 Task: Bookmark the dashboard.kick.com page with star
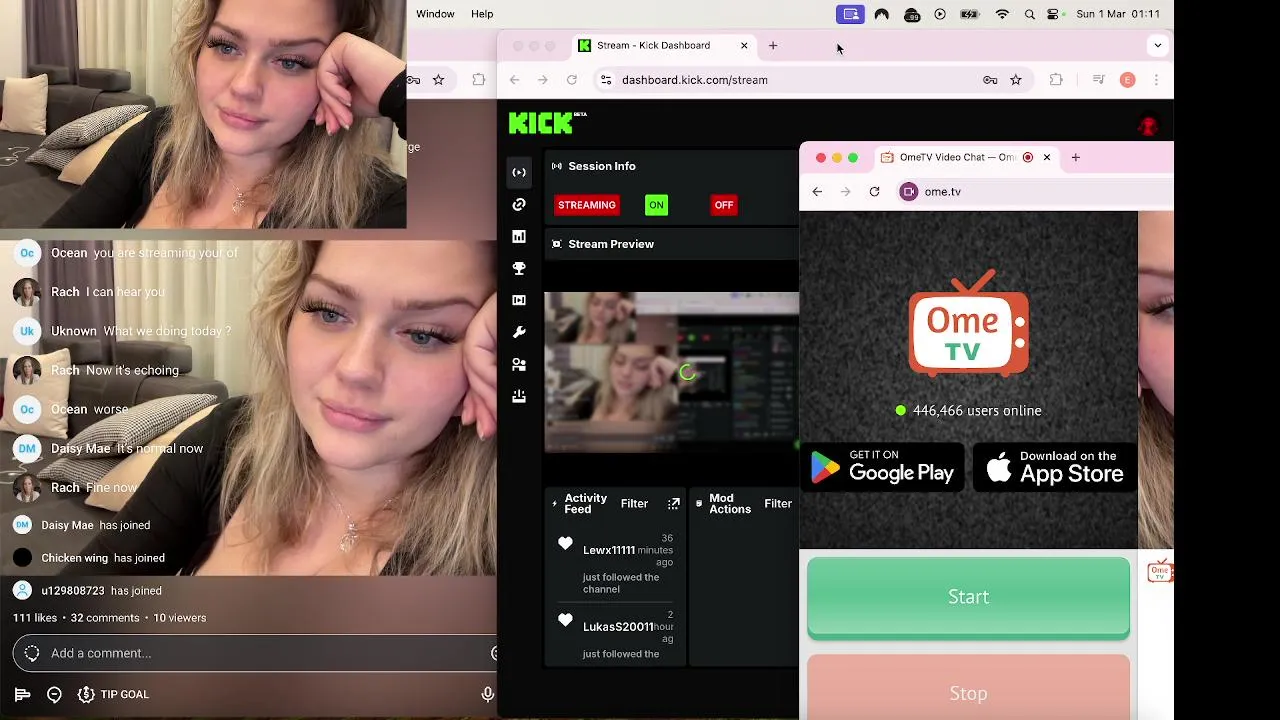point(1016,80)
